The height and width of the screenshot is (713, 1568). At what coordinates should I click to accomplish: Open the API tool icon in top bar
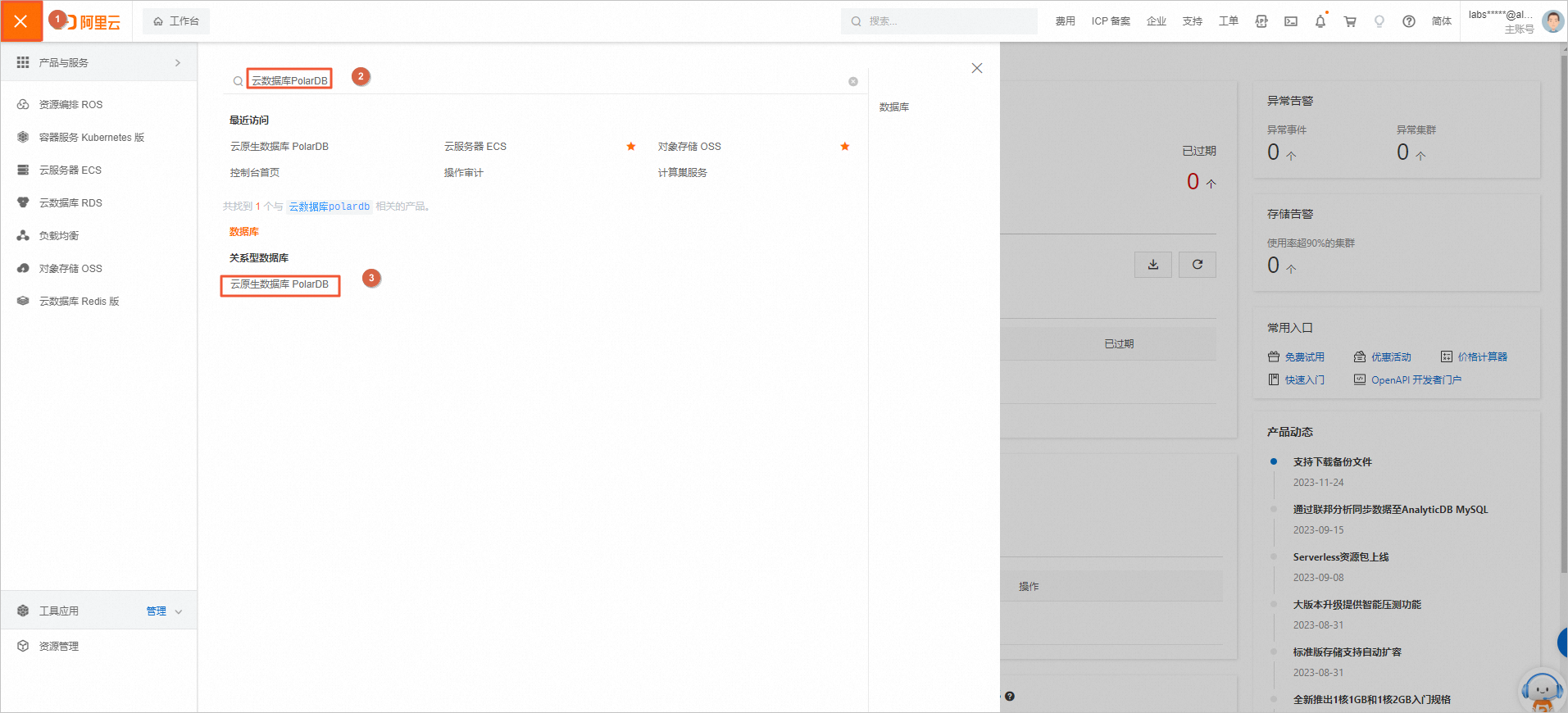click(x=1261, y=21)
